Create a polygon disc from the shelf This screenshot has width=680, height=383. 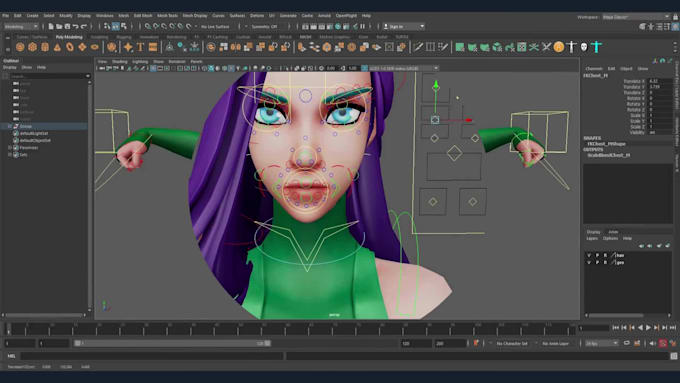point(95,47)
